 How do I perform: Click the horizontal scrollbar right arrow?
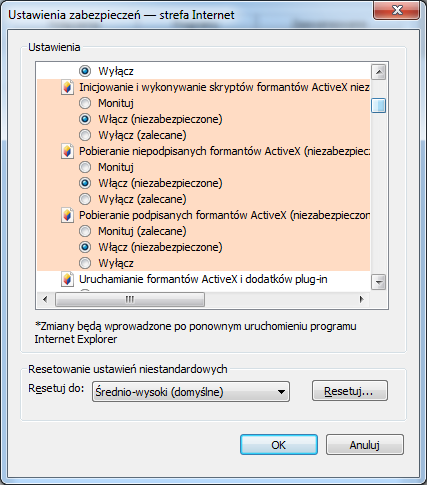pos(362,299)
